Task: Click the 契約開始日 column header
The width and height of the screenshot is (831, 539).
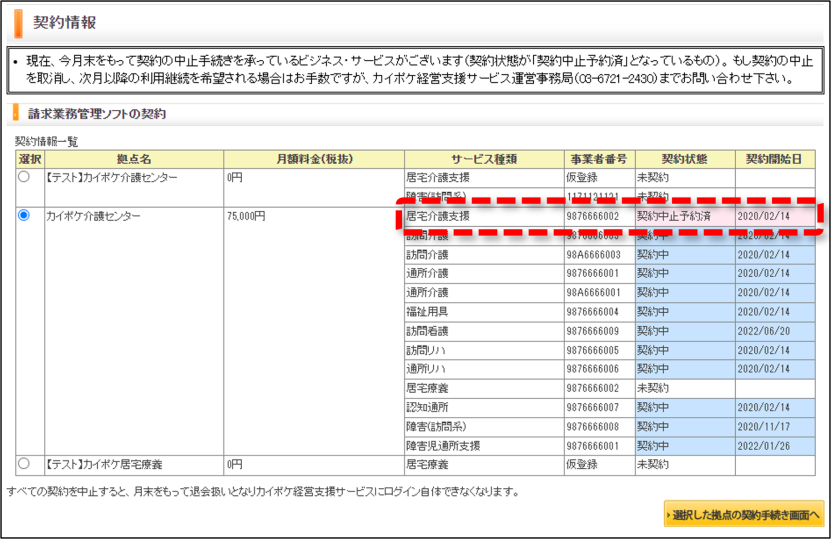Action: (x=774, y=159)
